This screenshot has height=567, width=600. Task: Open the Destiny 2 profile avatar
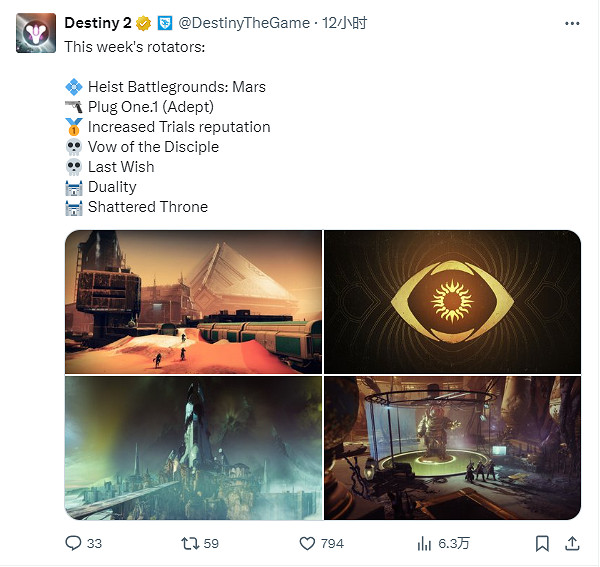coord(36,33)
